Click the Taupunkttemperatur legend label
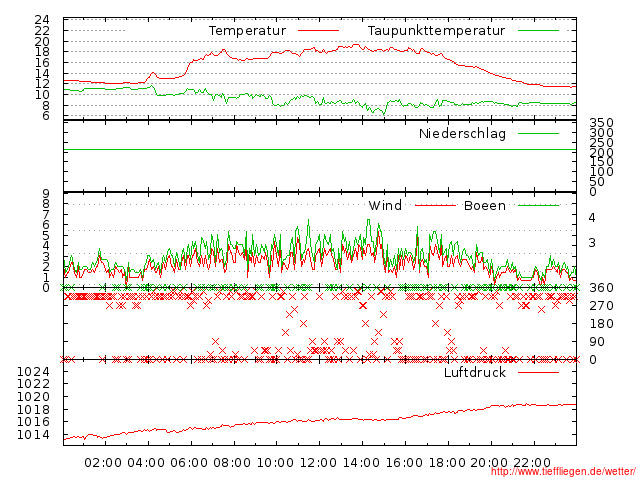Screen dimensions: 640x480 tap(436, 31)
